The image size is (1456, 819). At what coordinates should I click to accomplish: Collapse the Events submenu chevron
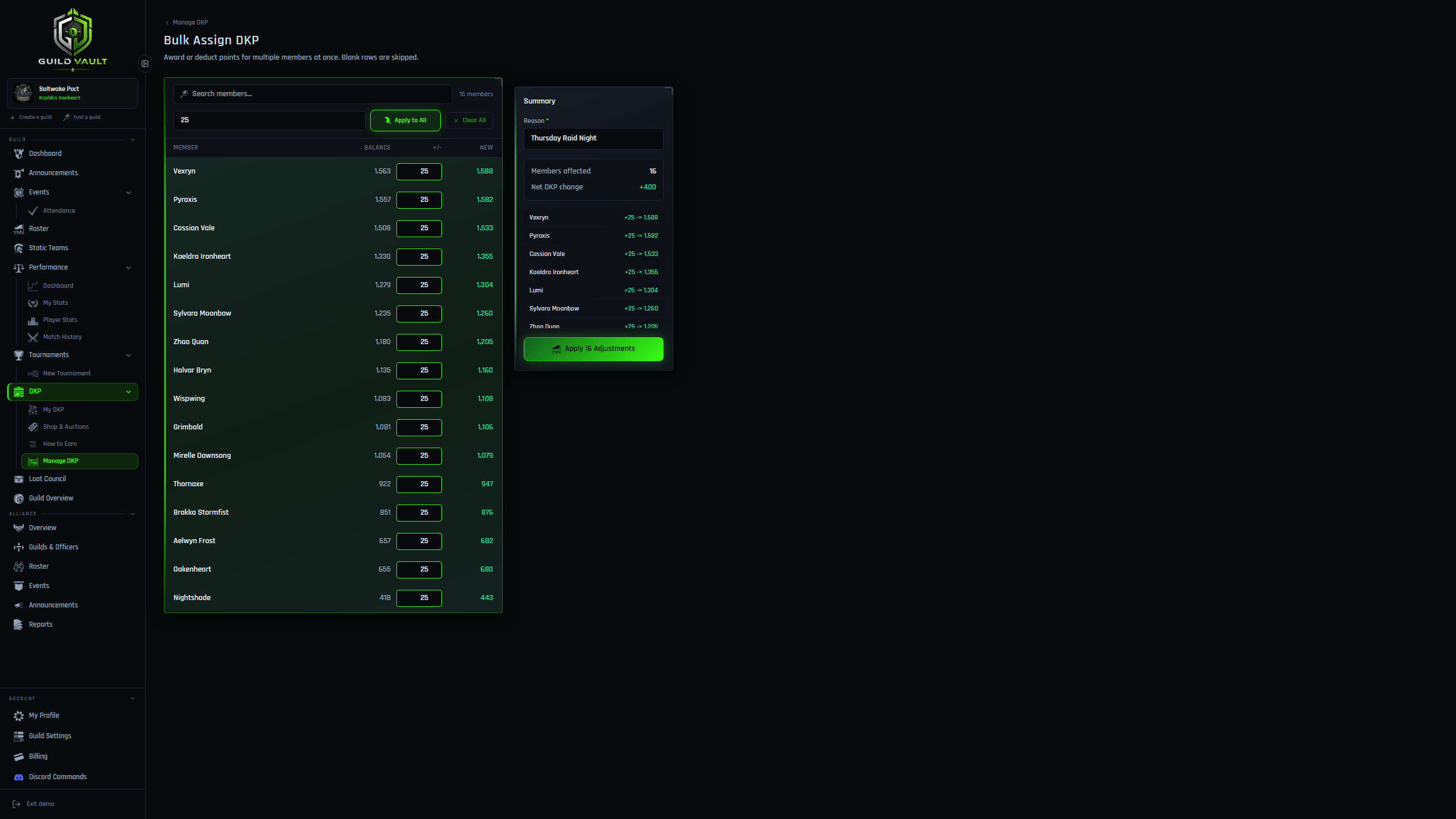click(129, 192)
